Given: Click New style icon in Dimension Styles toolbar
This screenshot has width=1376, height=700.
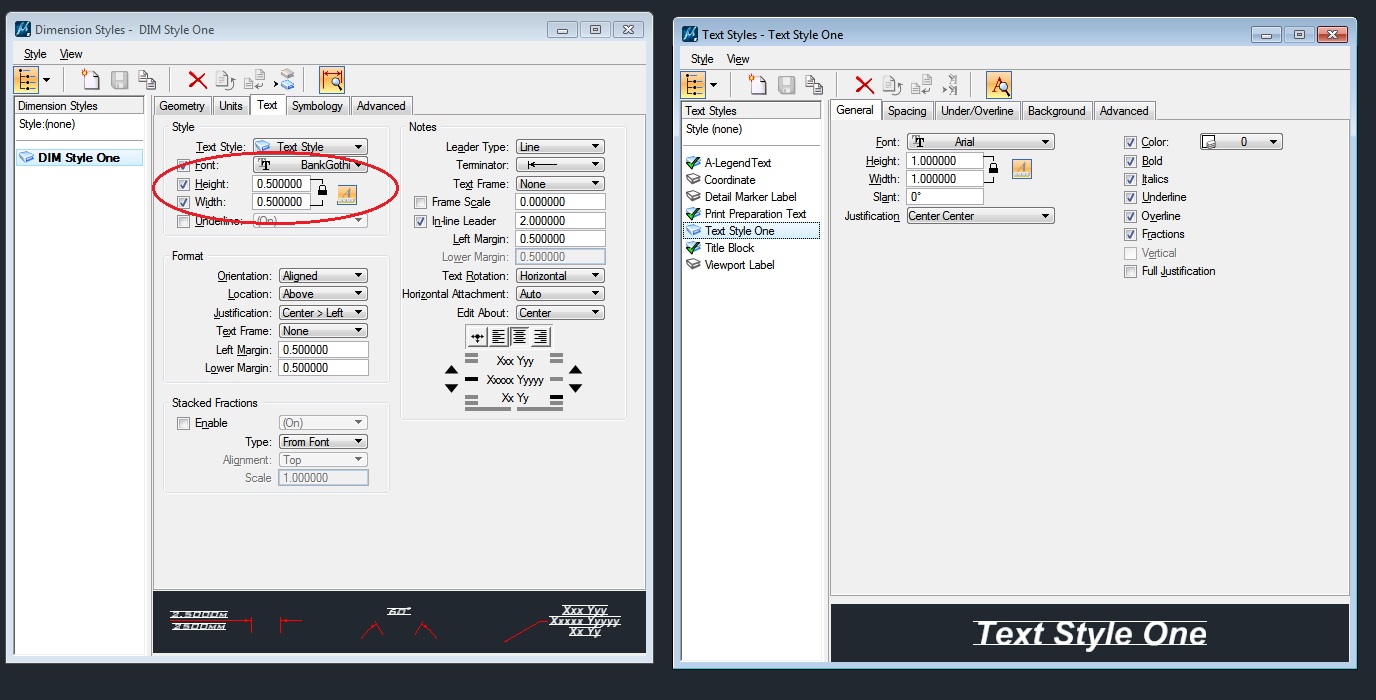Looking at the screenshot, I should (x=92, y=80).
